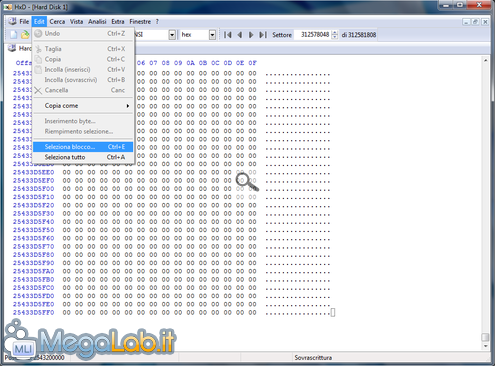Go to previous sector arrow
The width and height of the screenshot is (495, 366).
coord(240,35)
